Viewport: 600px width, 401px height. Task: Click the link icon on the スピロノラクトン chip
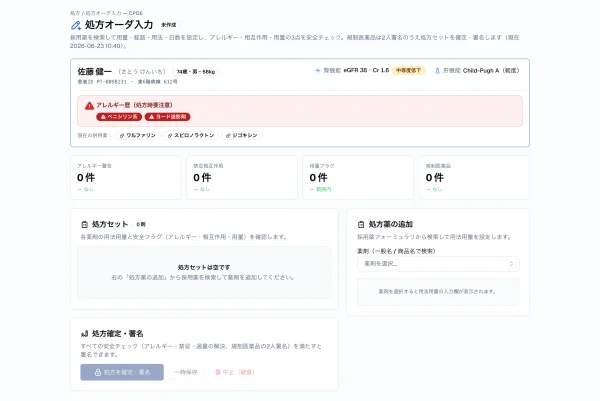click(170, 135)
